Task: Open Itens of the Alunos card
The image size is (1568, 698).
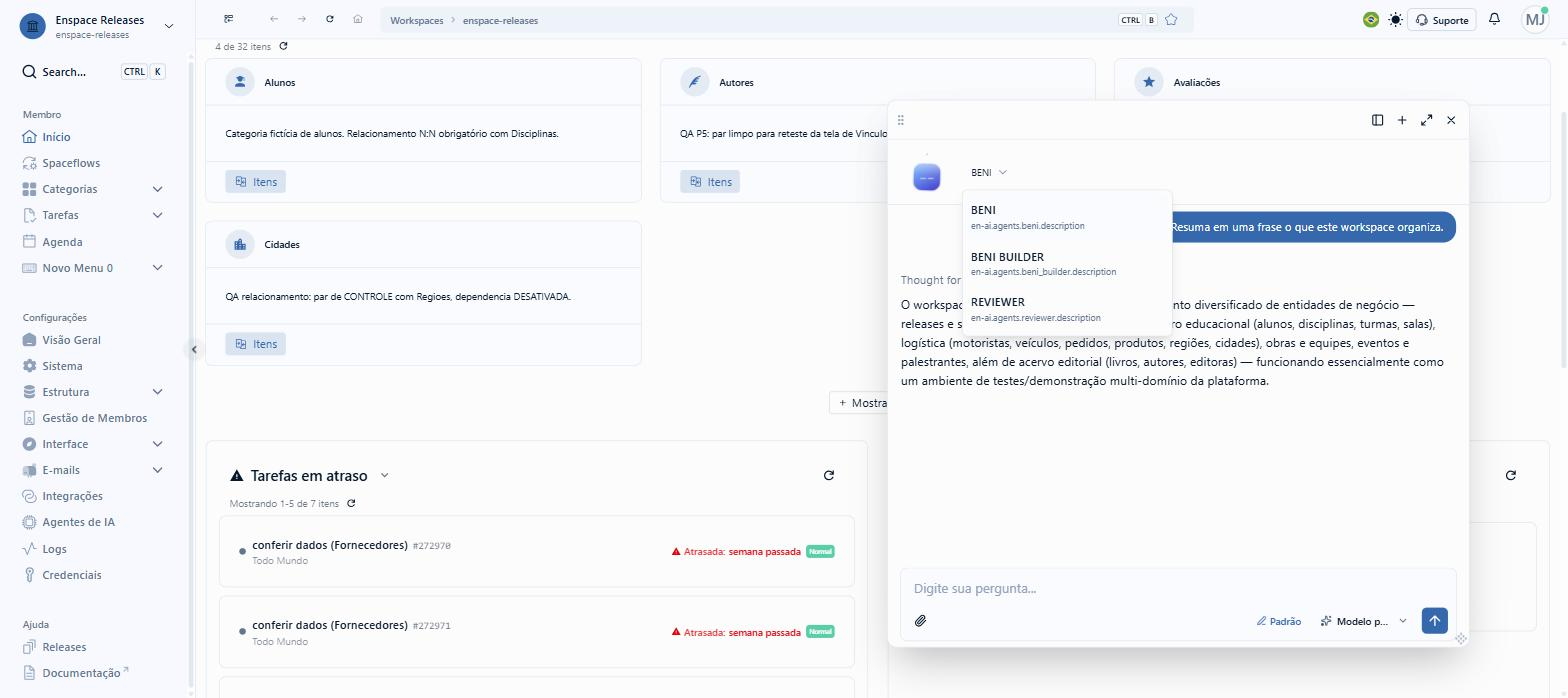Action: tap(256, 182)
